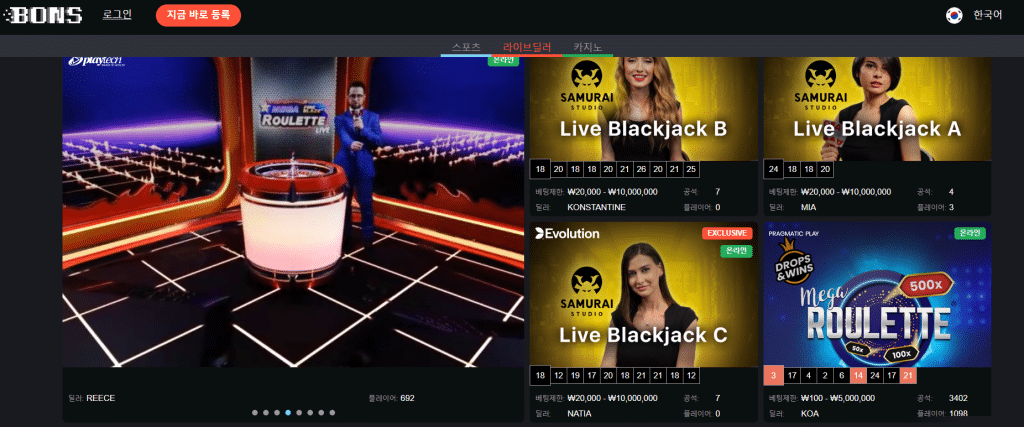1024x427 pixels.
Task: Open the Live Blackjack A game card
Action: [x=877, y=136]
